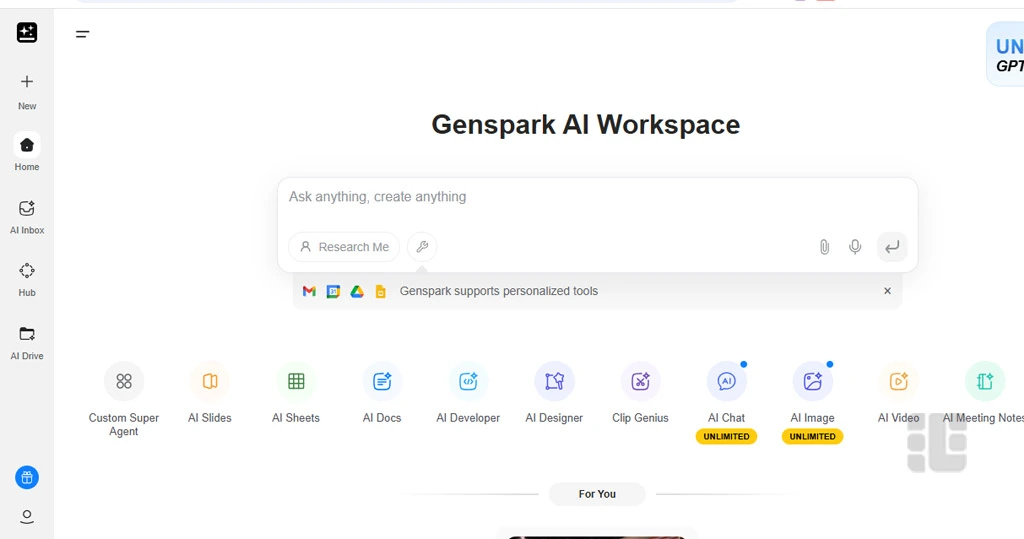1024x539 pixels.
Task: Click the Ask anything input field
Action: click(597, 197)
